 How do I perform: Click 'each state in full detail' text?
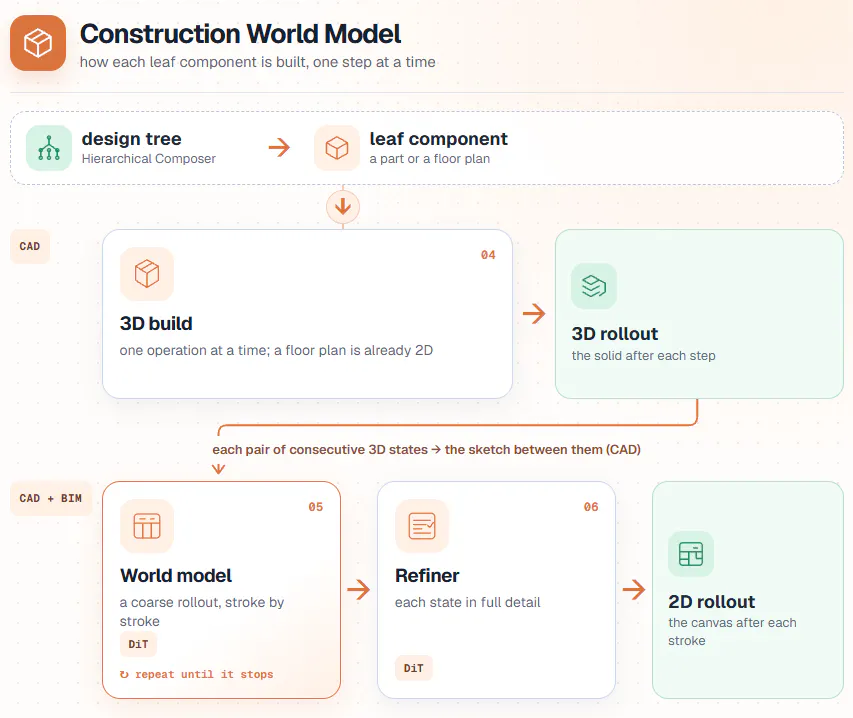pos(468,603)
